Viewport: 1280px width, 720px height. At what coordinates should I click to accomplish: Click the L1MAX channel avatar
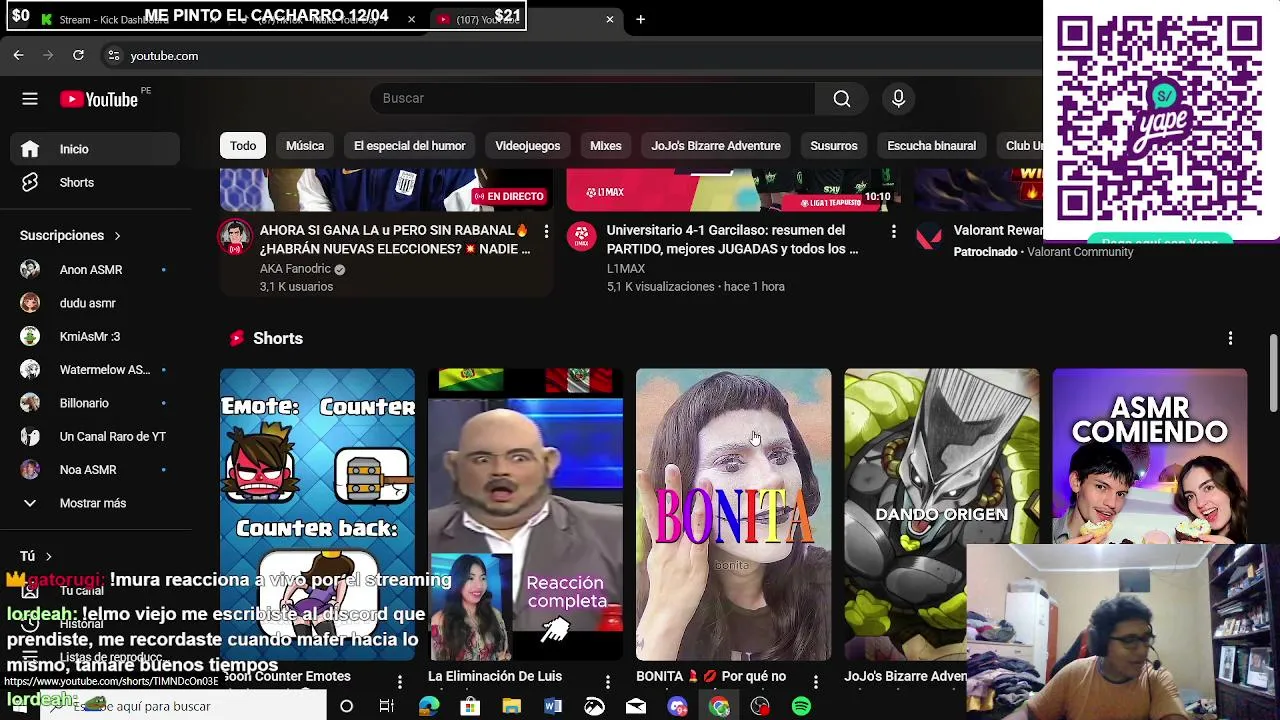[x=582, y=237]
